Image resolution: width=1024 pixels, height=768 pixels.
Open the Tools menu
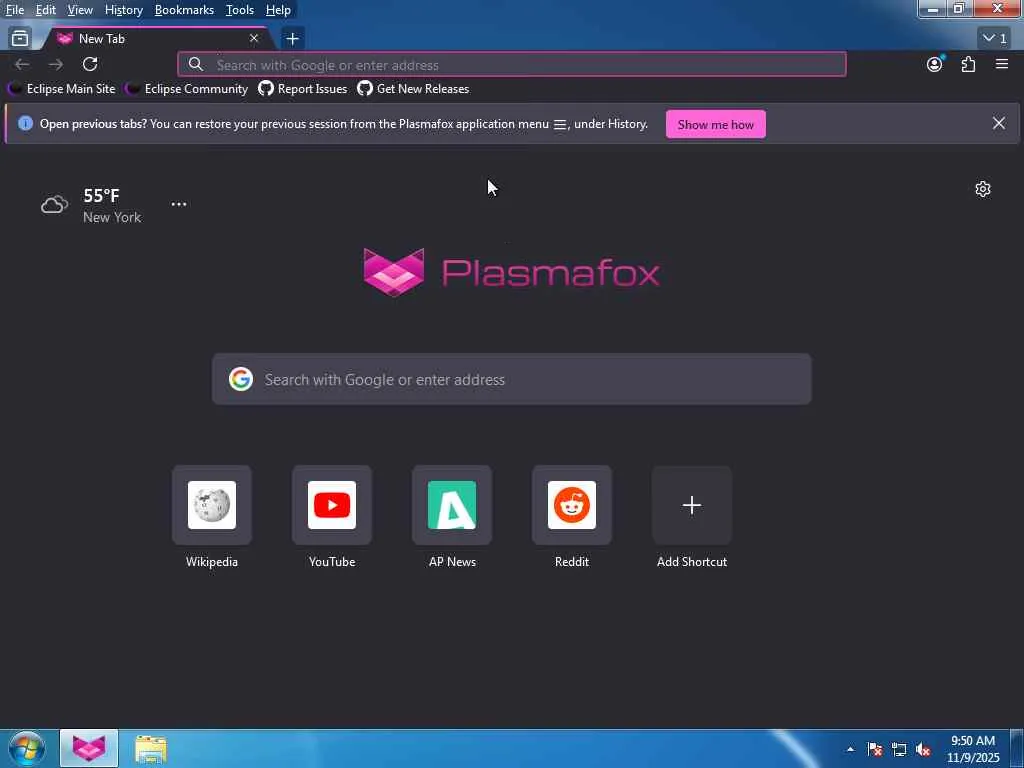point(240,10)
